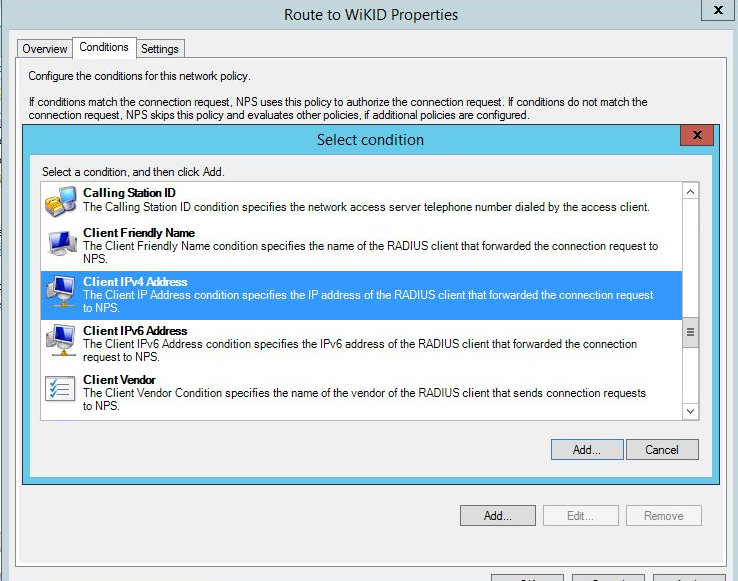Switch to the Overview tab
Screen dimensions: 738x581
[45, 49]
